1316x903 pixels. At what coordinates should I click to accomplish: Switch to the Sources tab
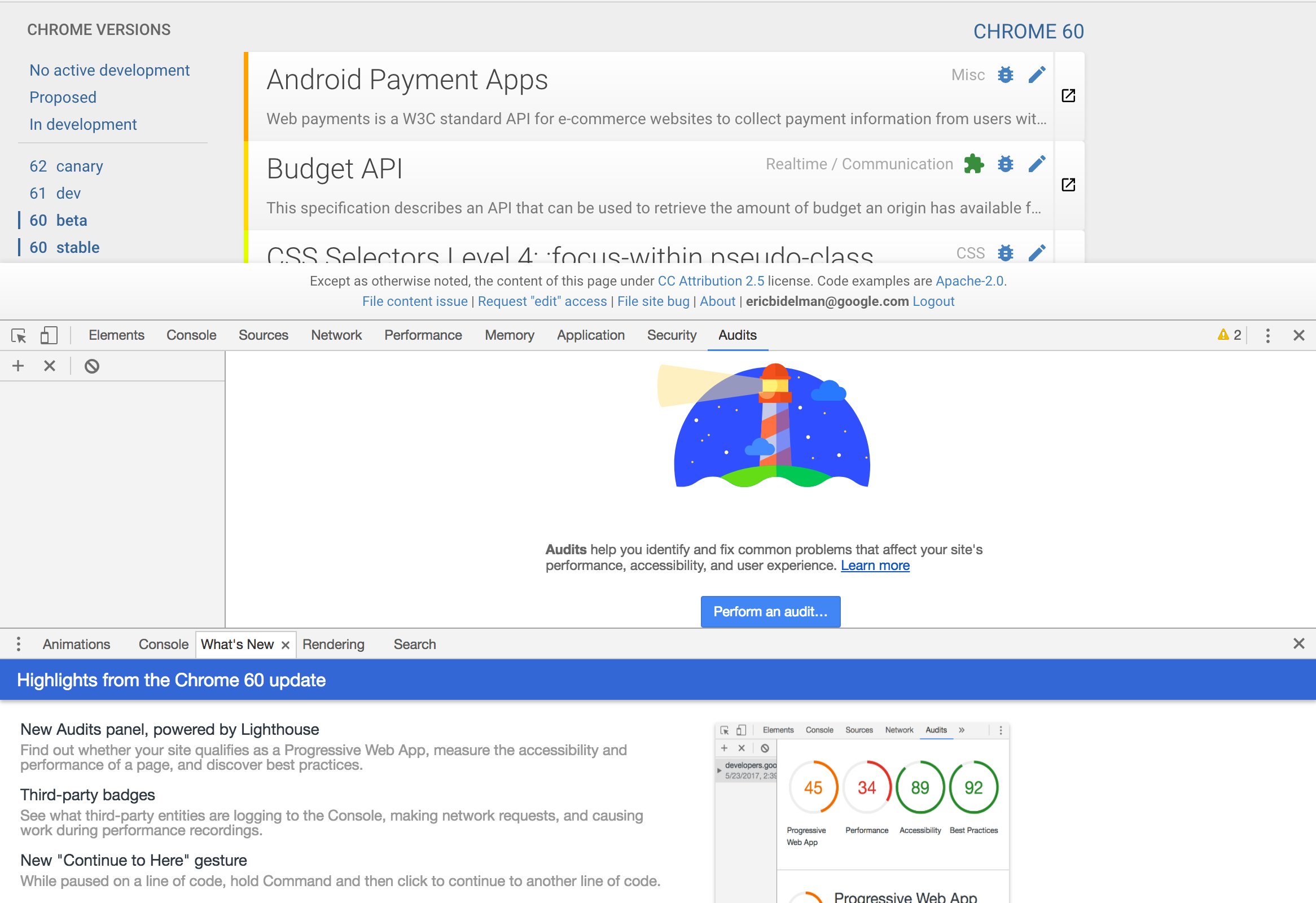[x=264, y=335]
